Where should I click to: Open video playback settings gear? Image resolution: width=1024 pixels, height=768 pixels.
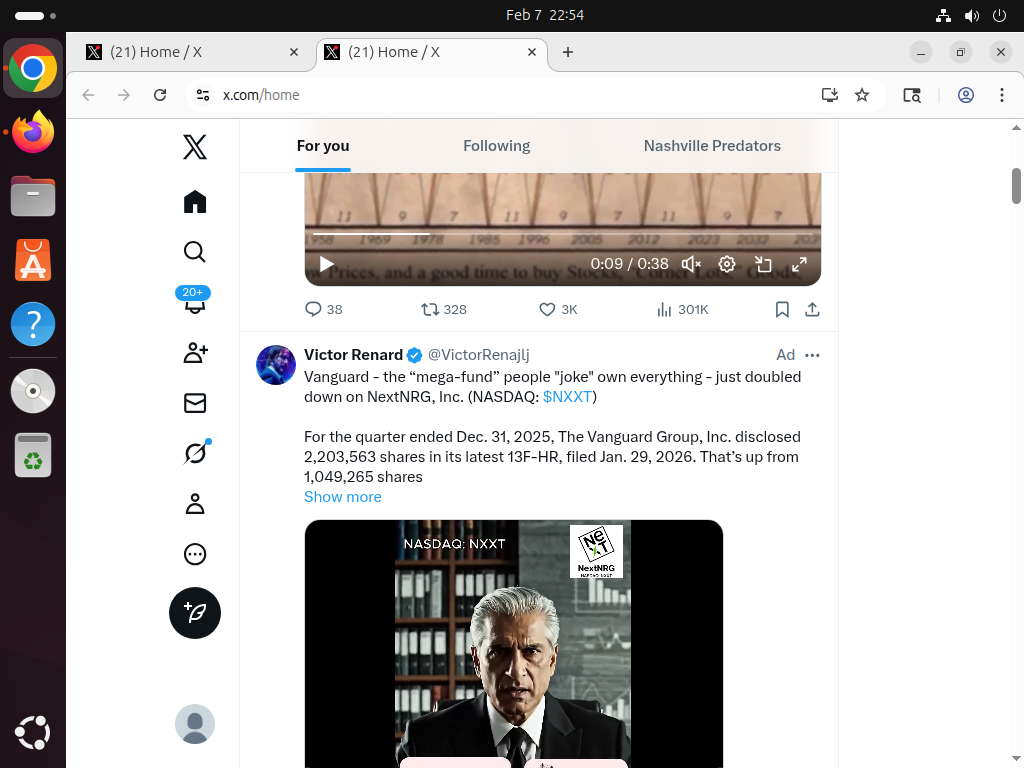tap(727, 264)
